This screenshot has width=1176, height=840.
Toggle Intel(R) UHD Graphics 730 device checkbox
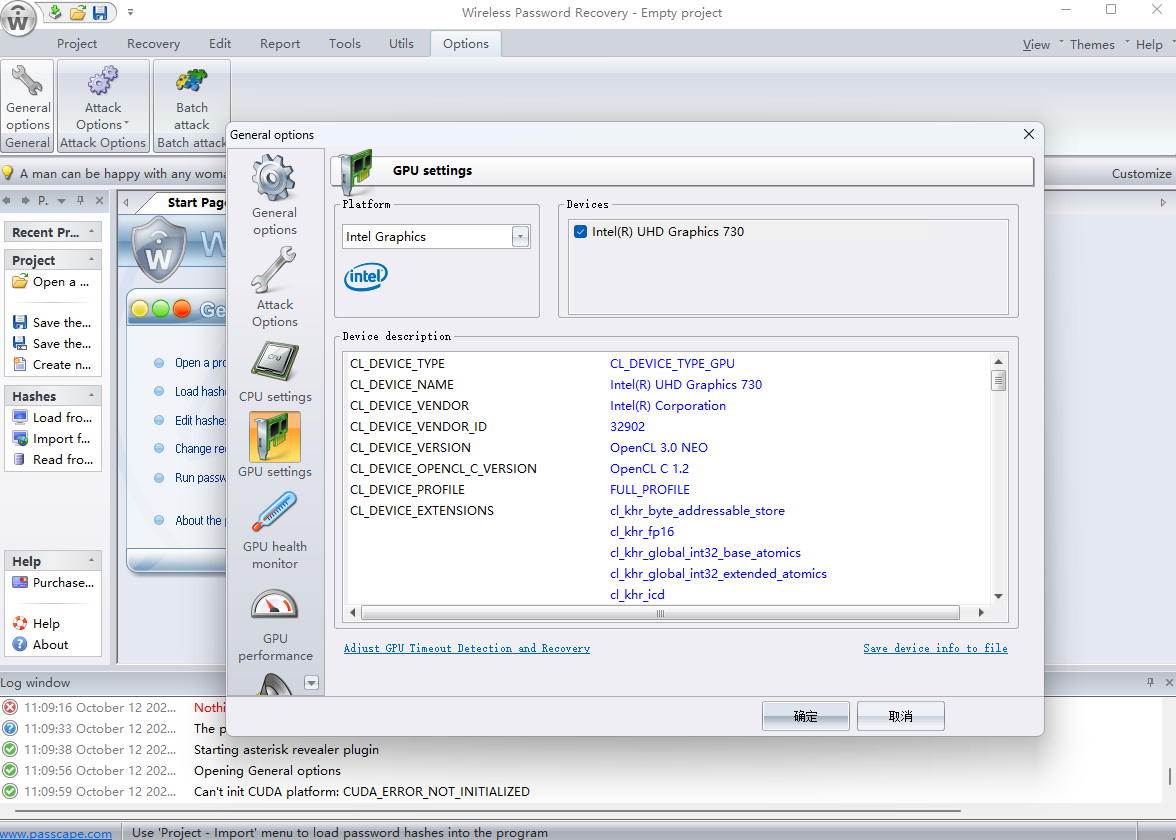[580, 232]
